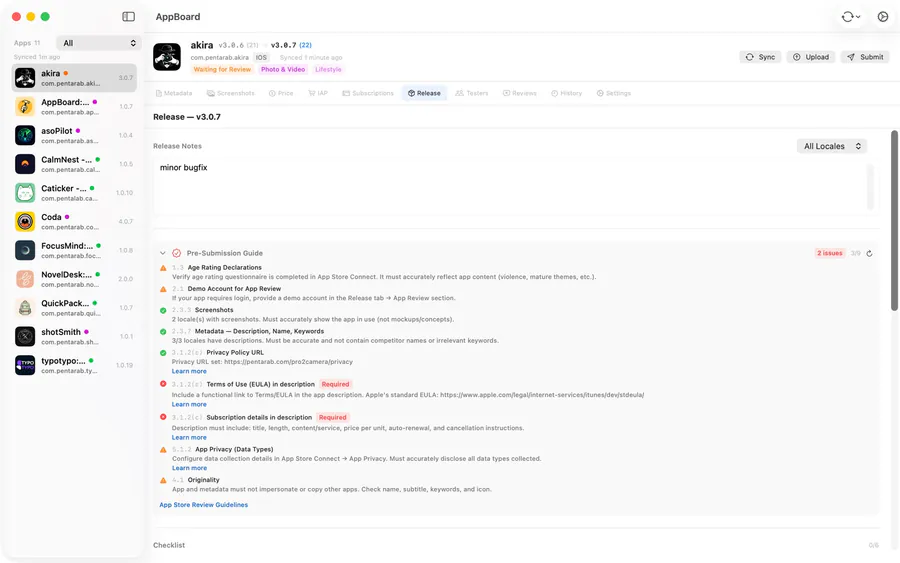Select the typotypo app icon
Viewport: 900px width, 563px height.
click(x=25, y=365)
